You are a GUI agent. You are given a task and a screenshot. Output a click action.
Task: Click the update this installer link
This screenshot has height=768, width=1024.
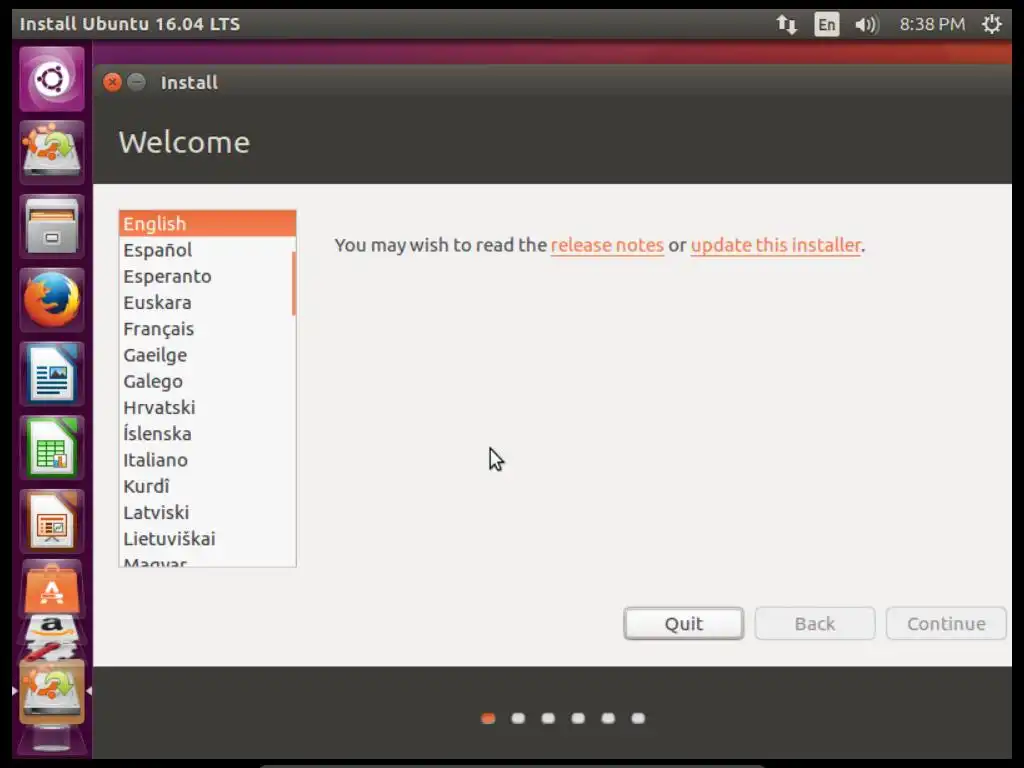pos(776,245)
